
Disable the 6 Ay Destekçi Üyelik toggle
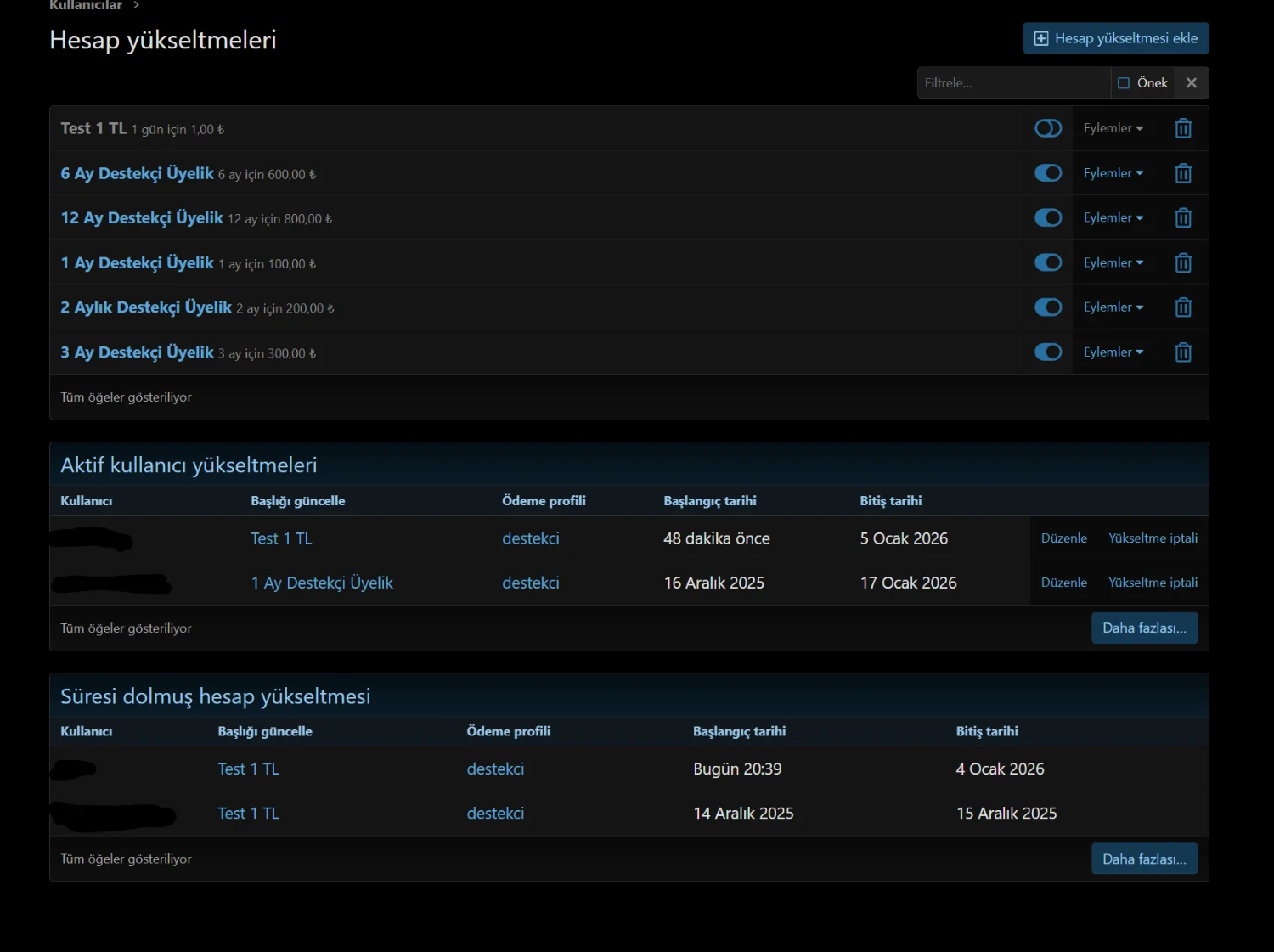click(1048, 173)
